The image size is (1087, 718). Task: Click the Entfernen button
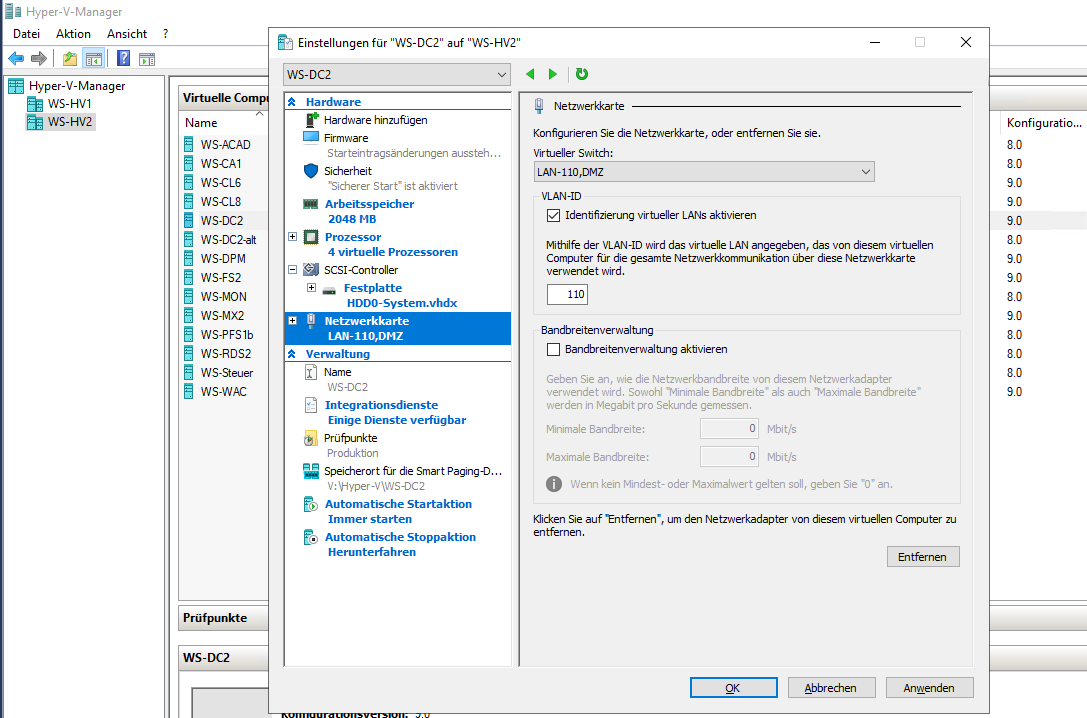point(923,557)
